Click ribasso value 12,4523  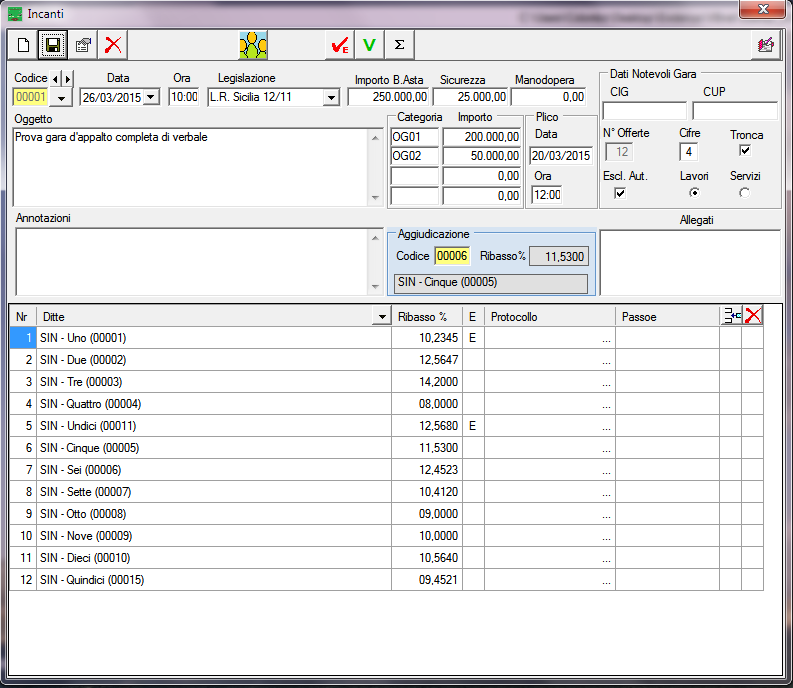coord(427,469)
